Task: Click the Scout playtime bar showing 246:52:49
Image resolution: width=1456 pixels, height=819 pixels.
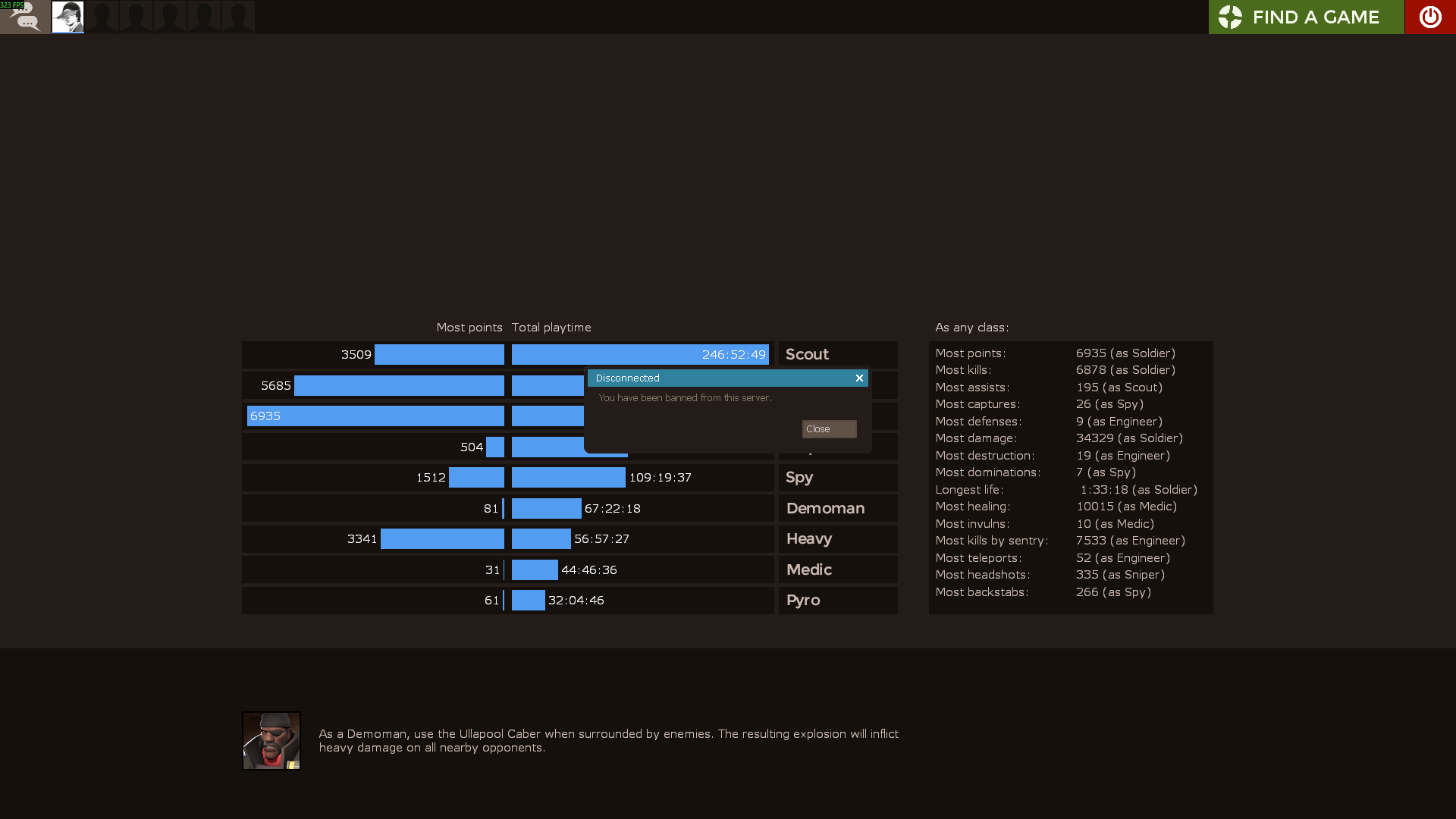Action: [640, 355]
